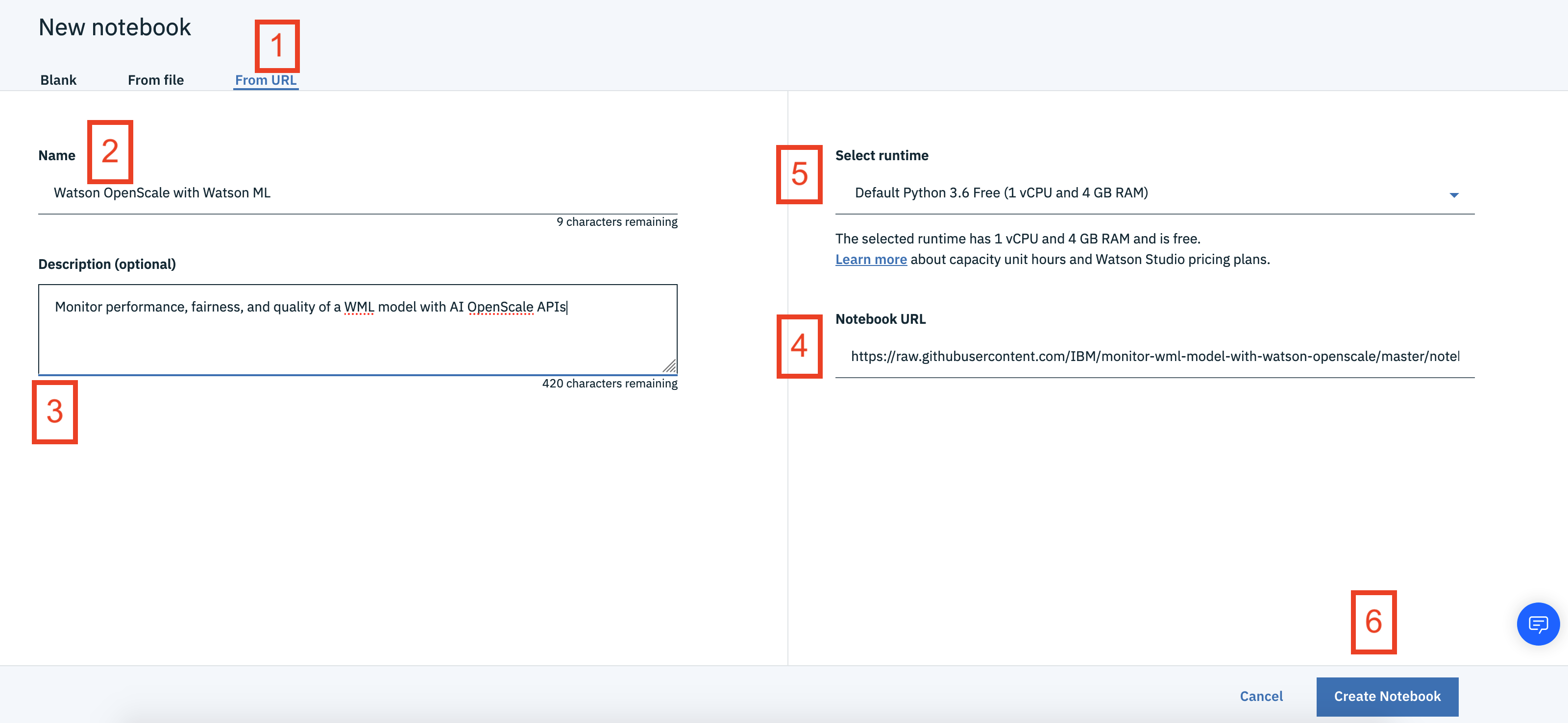The width and height of the screenshot is (1568, 723).
Task: Click the Description (optional) label
Action: (107, 264)
